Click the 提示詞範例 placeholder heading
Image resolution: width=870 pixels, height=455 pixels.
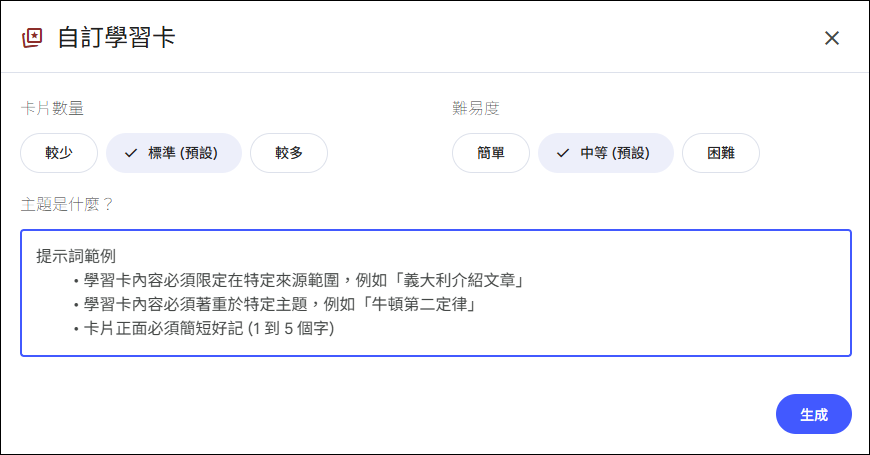(x=76, y=256)
